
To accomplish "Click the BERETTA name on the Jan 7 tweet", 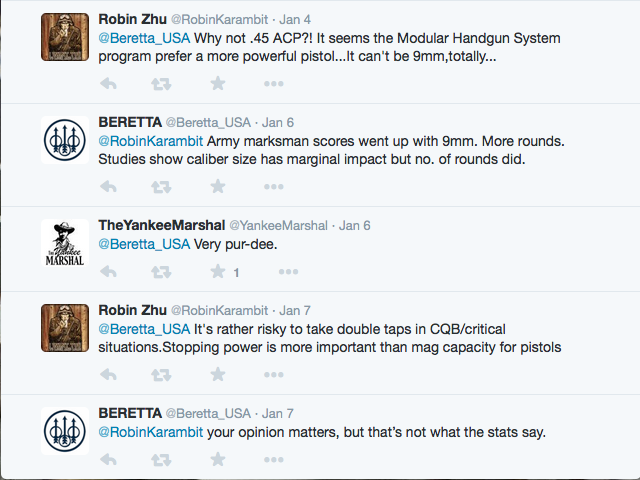I will [x=130, y=413].
